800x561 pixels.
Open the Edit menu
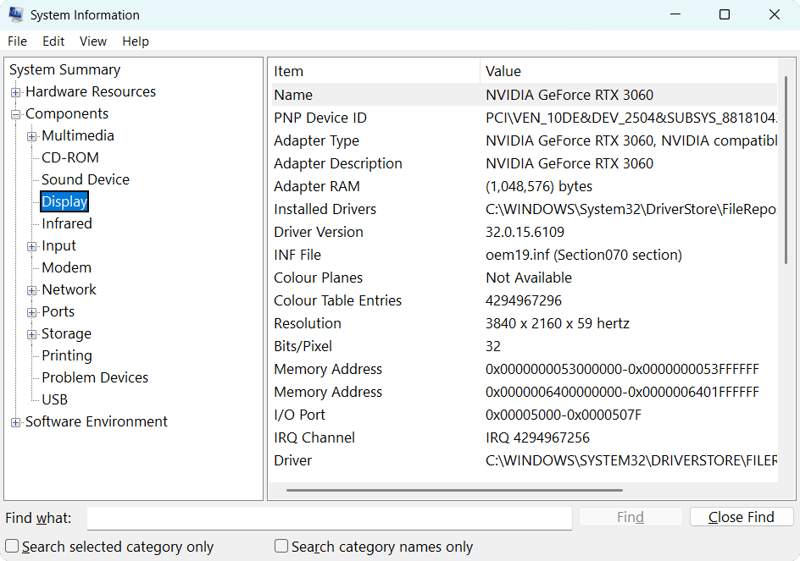point(53,41)
